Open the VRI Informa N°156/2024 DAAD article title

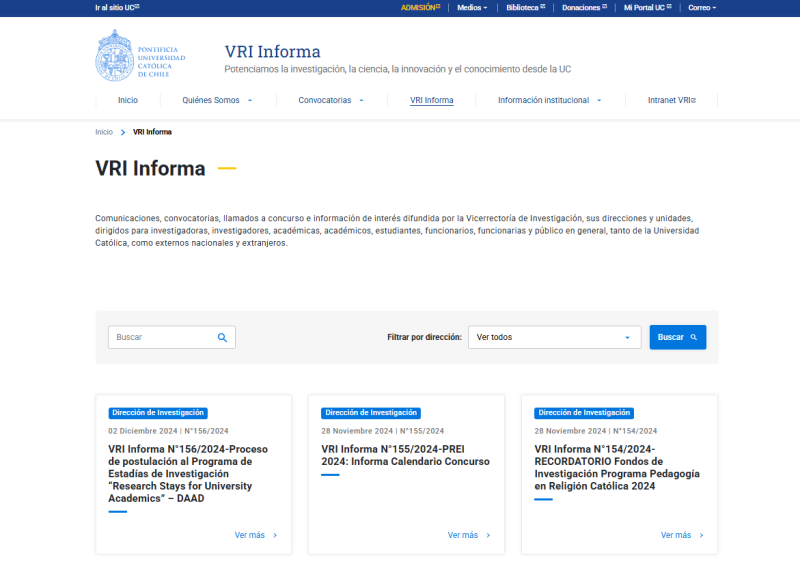(188, 474)
